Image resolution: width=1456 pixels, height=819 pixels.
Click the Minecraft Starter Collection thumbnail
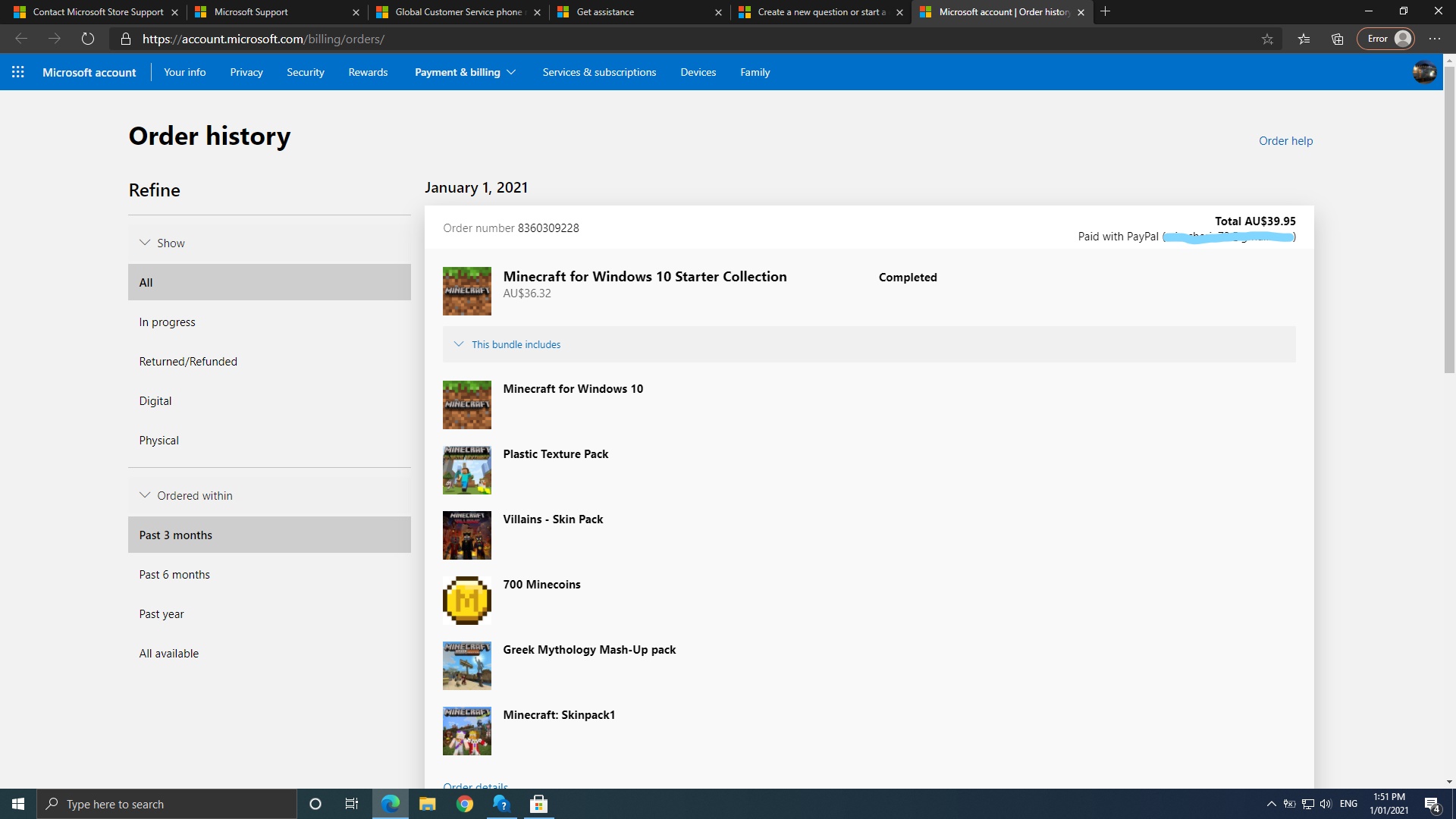(467, 291)
